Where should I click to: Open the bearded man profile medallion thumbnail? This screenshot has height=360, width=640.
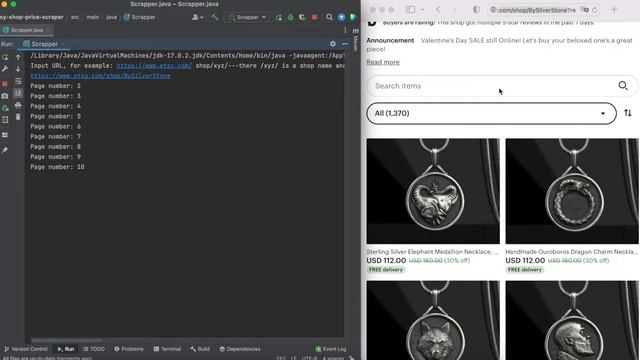coord(572,320)
